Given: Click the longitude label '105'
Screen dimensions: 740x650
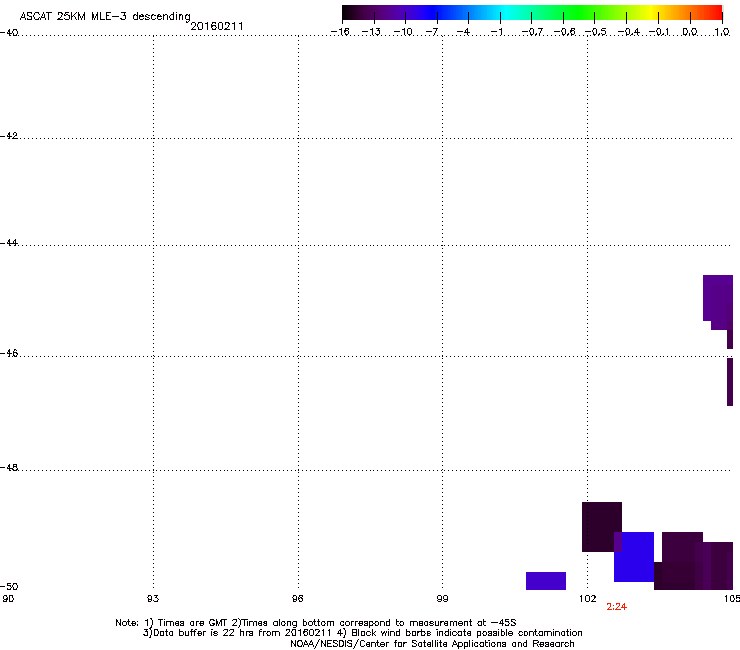Looking at the screenshot, I should click(x=732, y=599).
